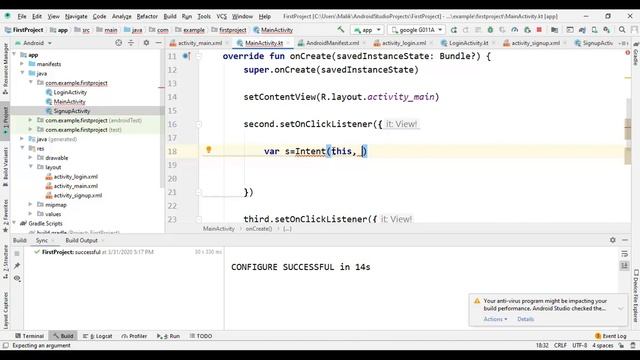Open the profiler gauge icon in toolbar

(515, 30)
